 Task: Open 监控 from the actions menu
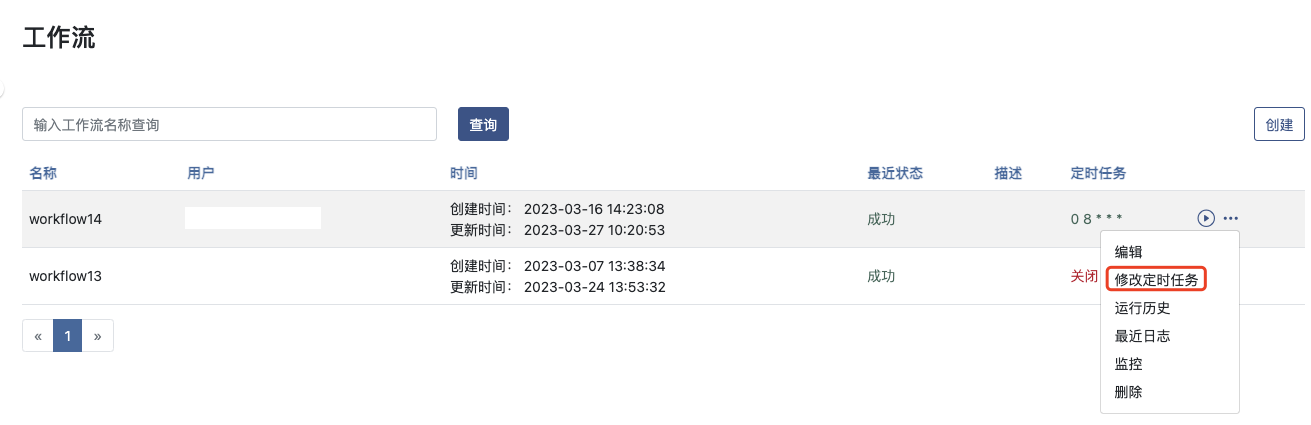pos(1128,364)
